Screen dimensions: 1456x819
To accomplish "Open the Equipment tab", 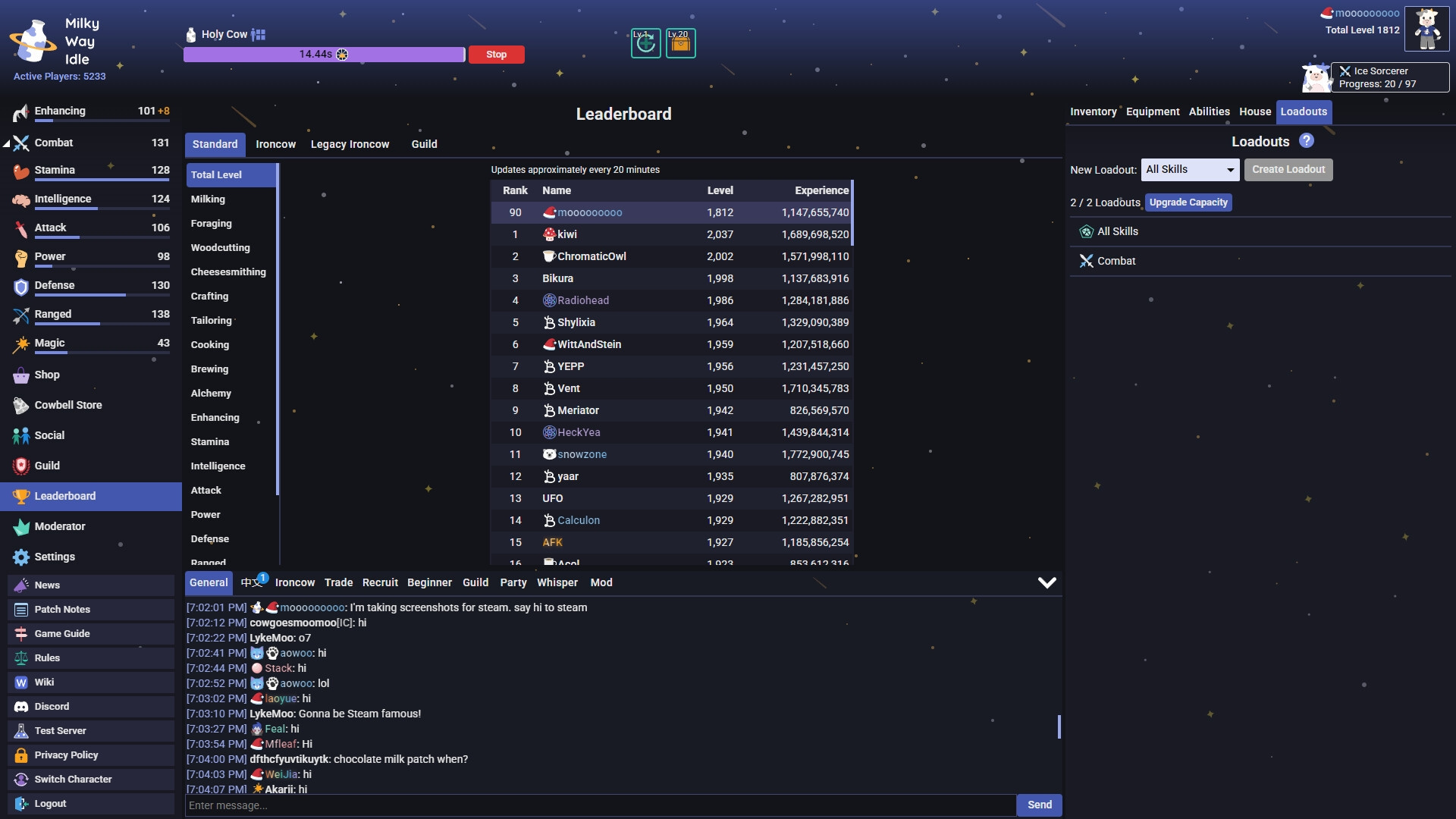I will point(1153,111).
